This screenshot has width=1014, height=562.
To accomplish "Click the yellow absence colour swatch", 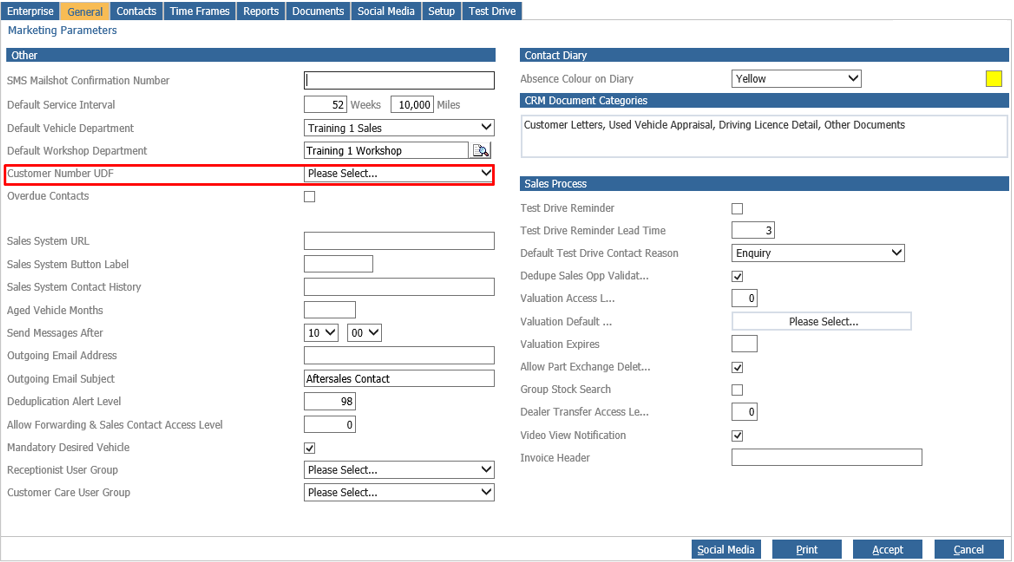I will (993, 79).
